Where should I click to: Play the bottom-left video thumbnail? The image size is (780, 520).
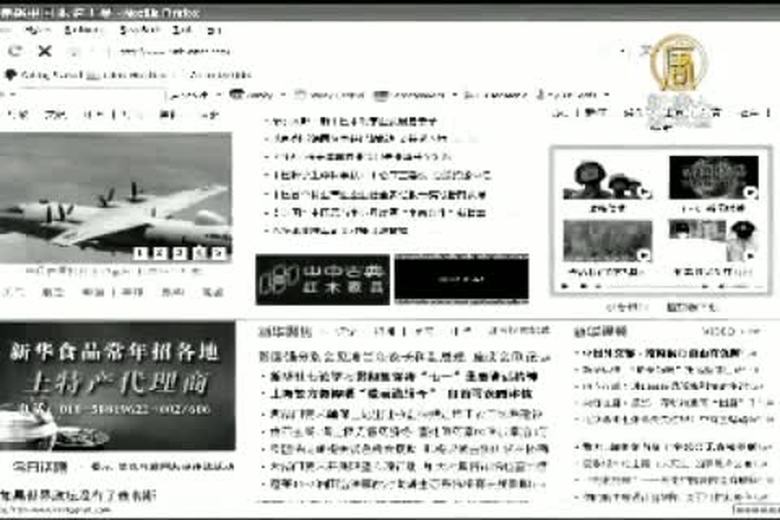607,241
